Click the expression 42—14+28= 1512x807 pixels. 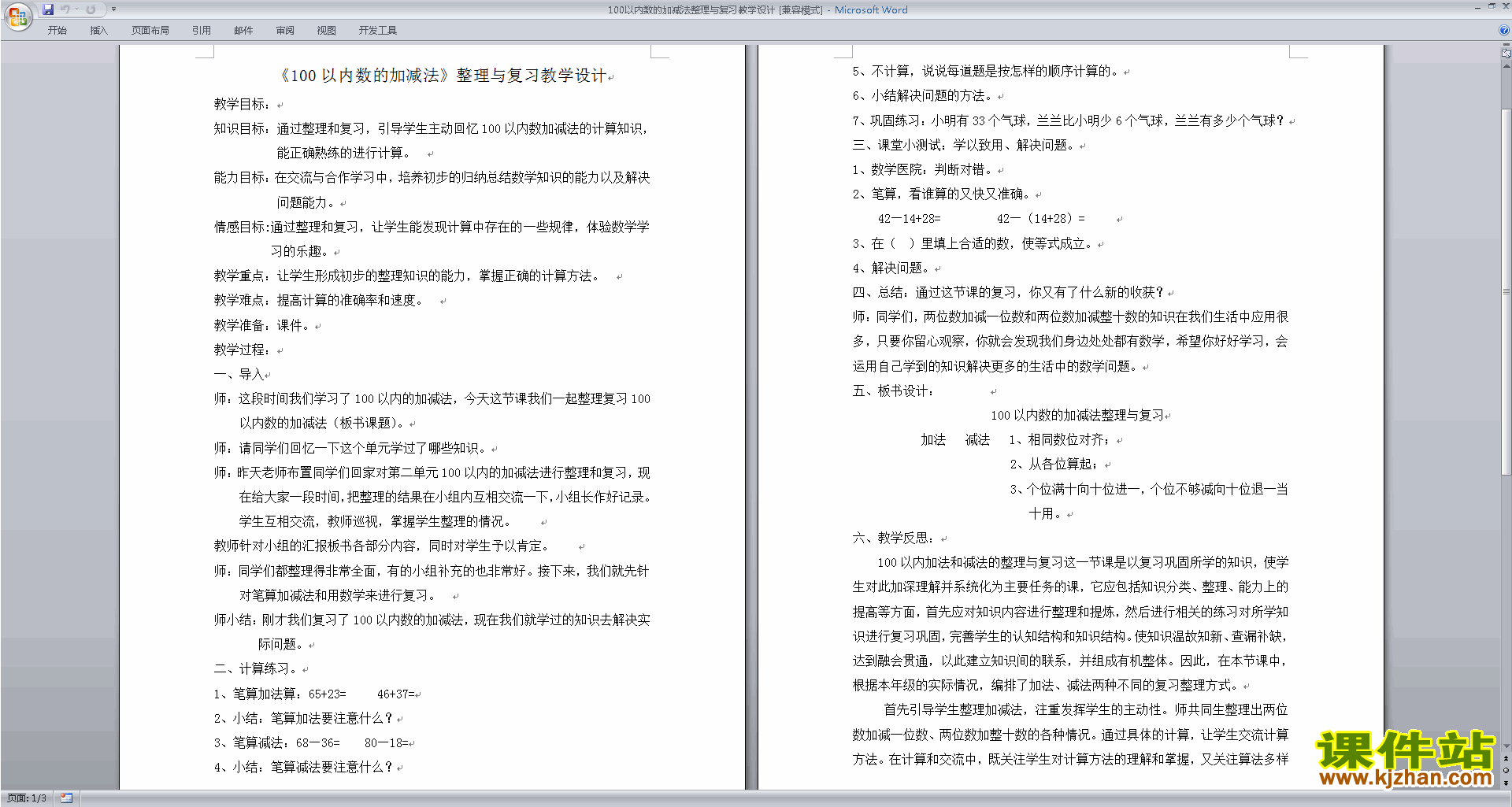pos(909,219)
